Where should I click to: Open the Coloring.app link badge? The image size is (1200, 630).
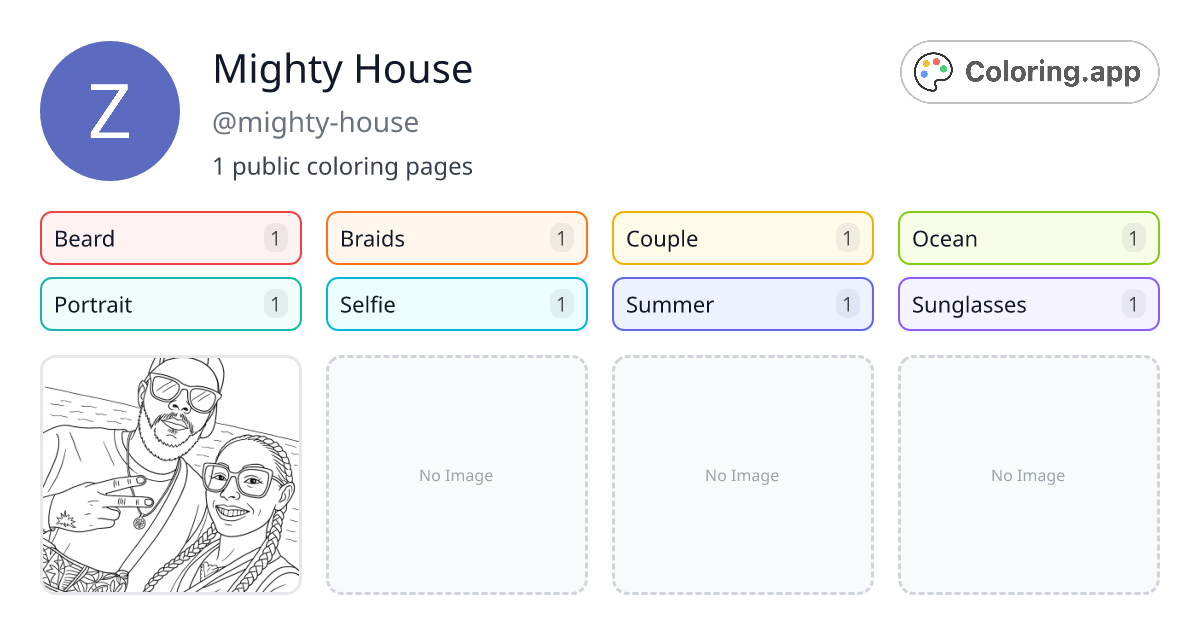pos(1029,71)
